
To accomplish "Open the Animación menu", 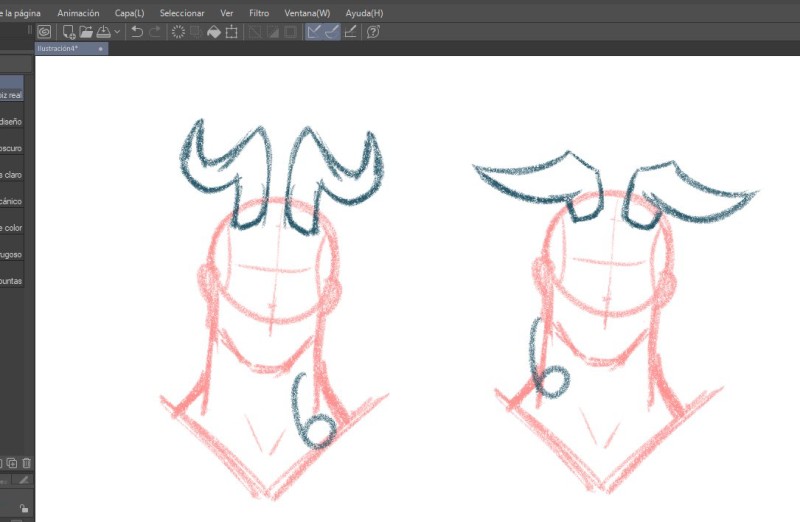I will pos(78,13).
